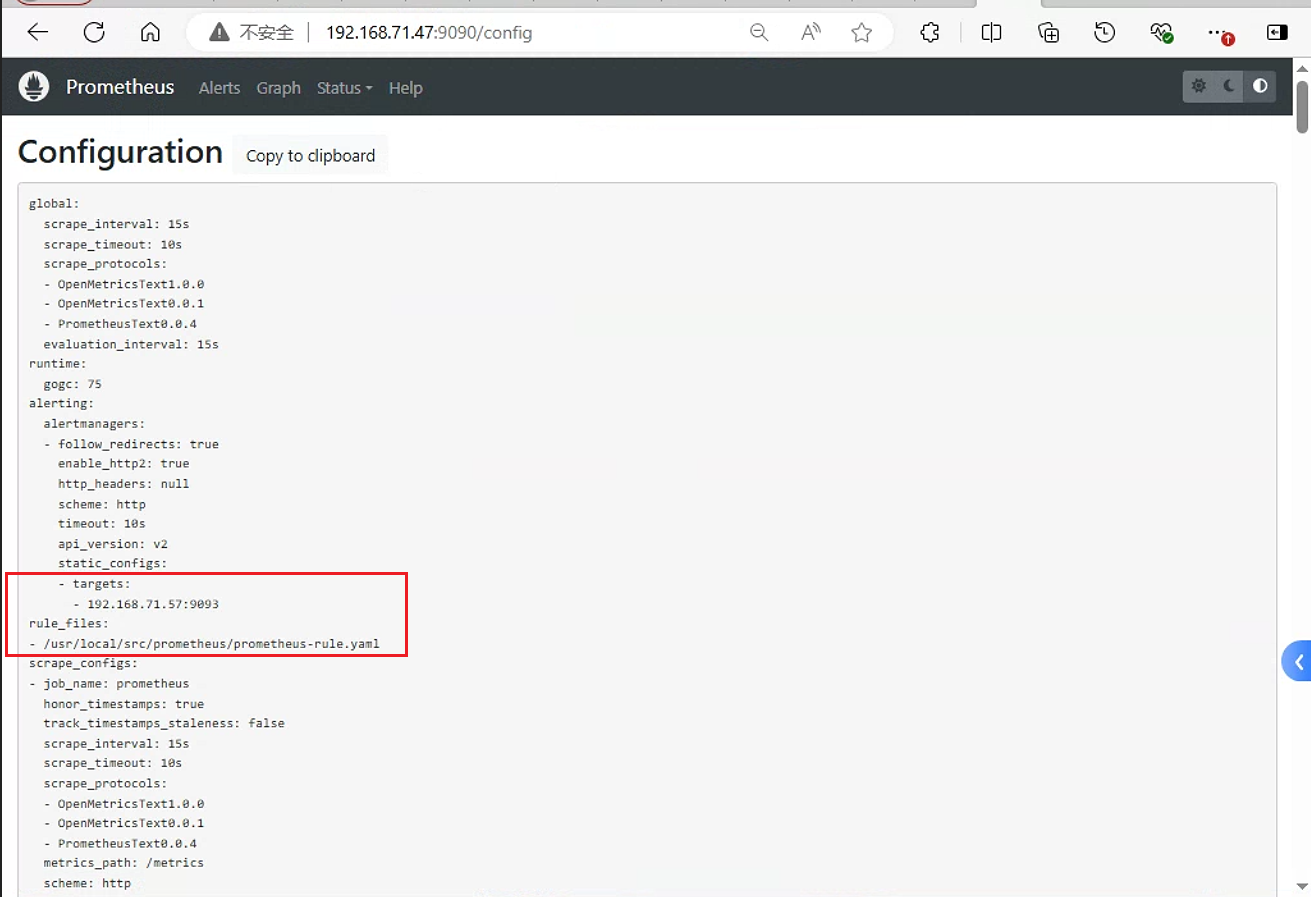Click the prometheus-rule.yaml file path line
This screenshot has width=1311, height=897.
click(x=204, y=644)
